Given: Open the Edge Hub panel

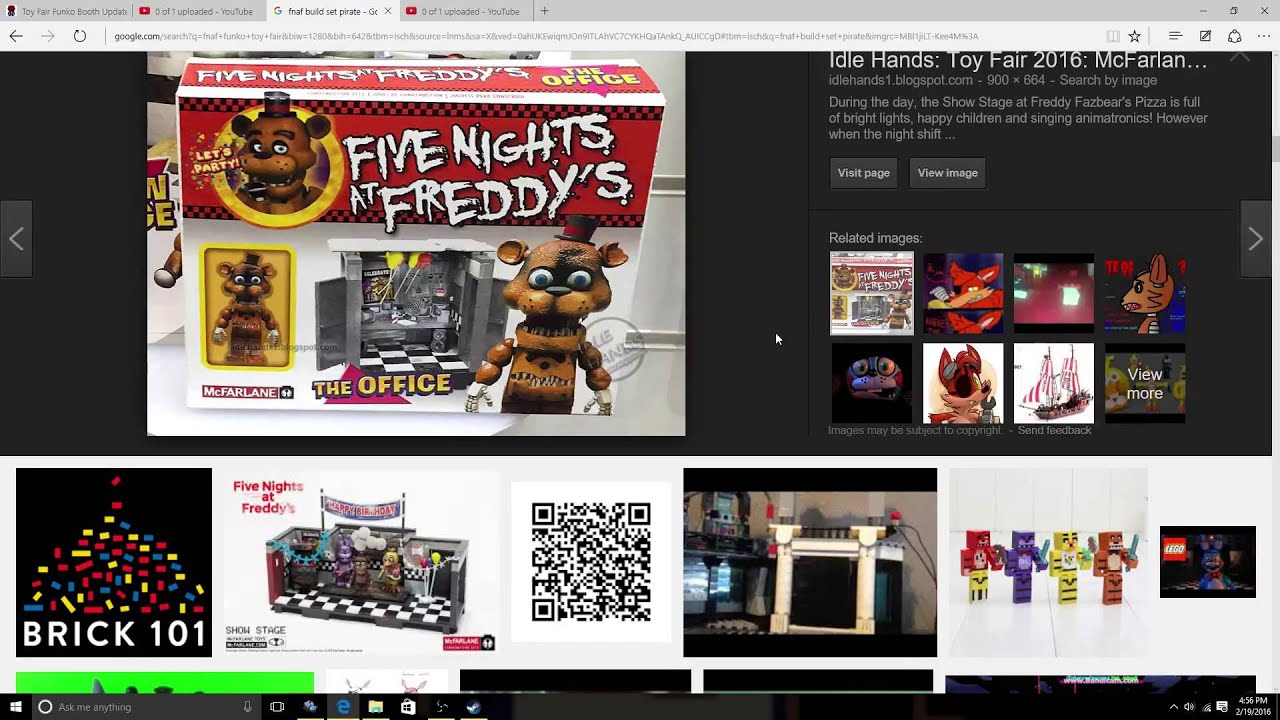Looking at the screenshot, I should pos(1176,36).
